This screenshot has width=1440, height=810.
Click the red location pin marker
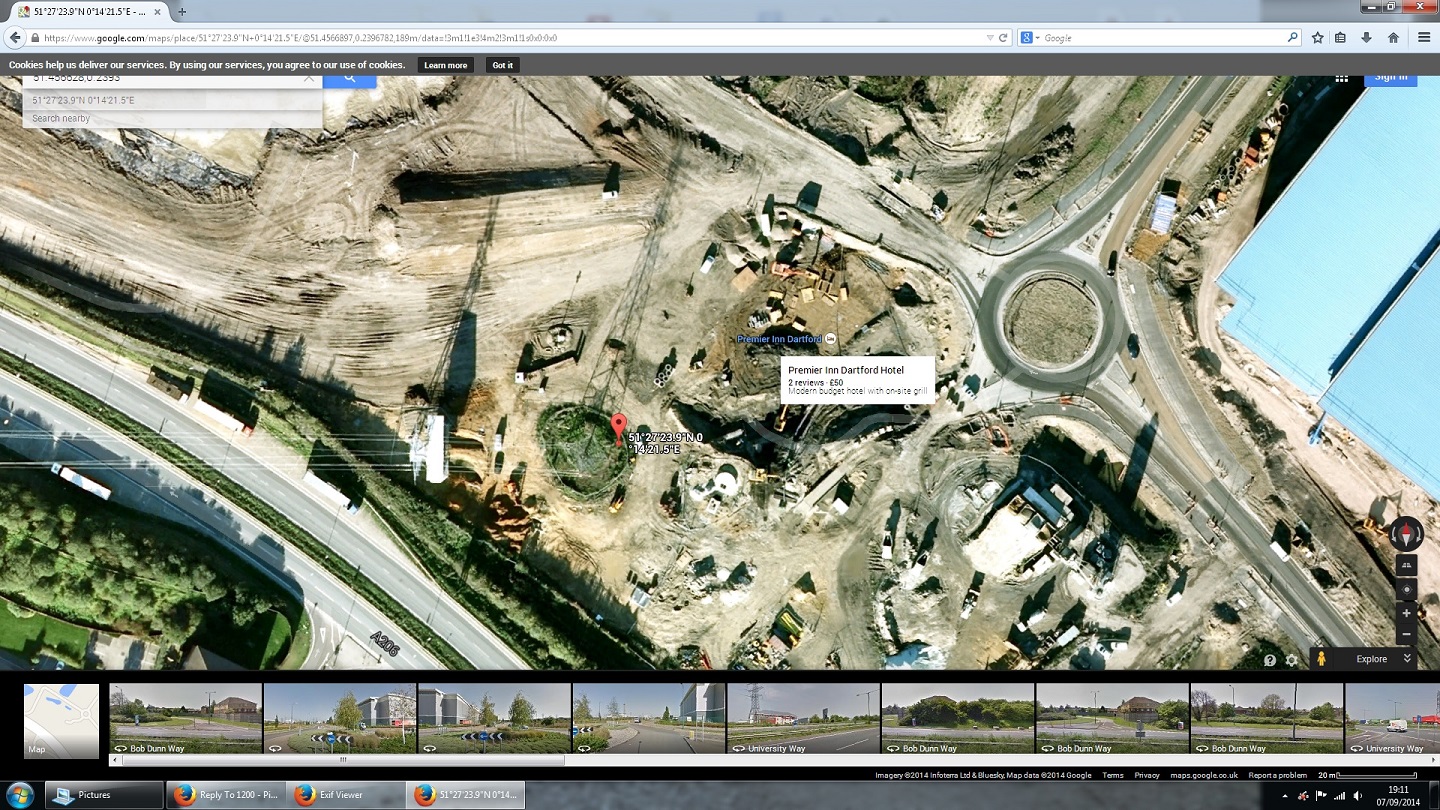(619, 427)
